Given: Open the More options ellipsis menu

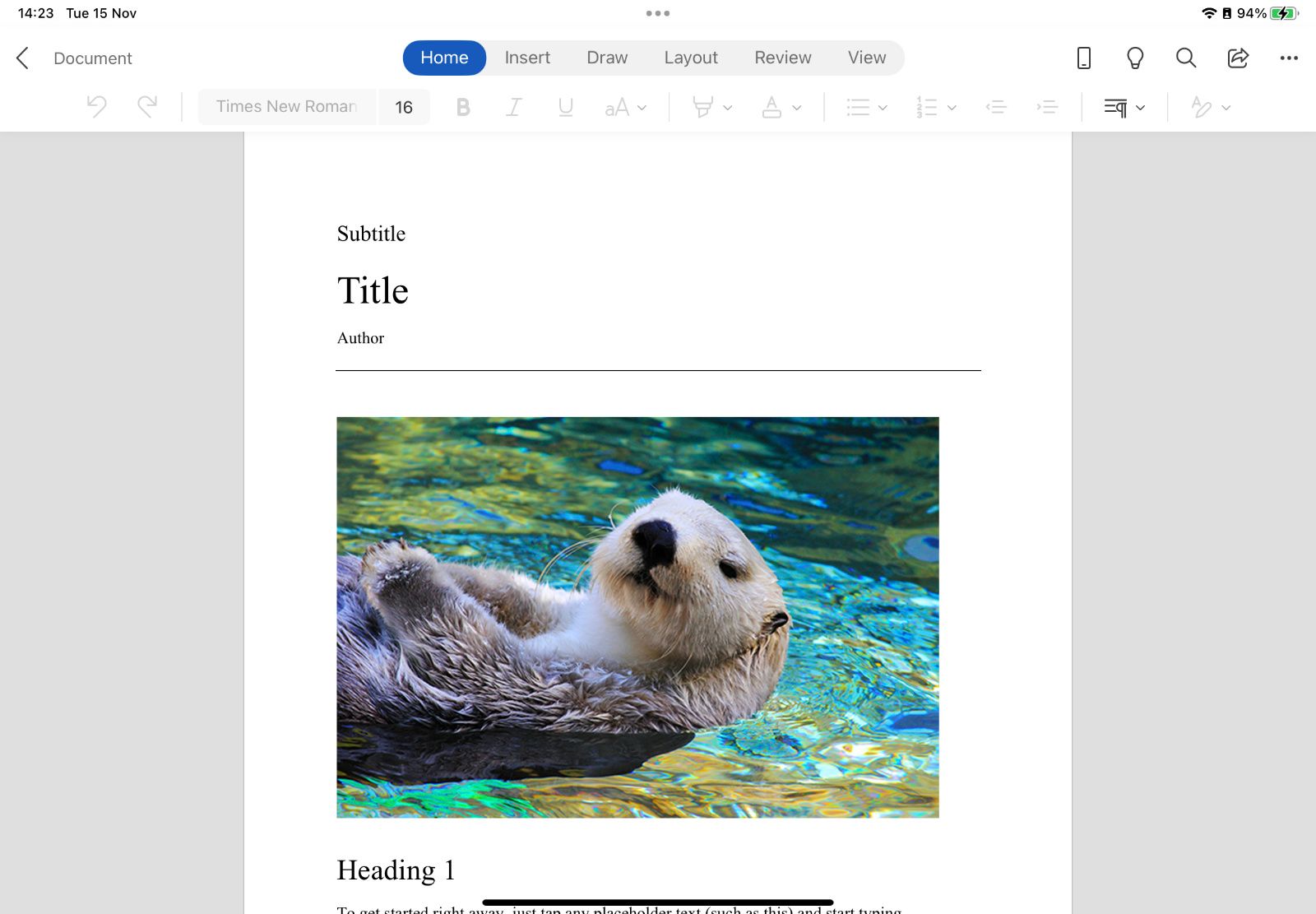Looking at the screenshot, I should tap(1288, 58).
